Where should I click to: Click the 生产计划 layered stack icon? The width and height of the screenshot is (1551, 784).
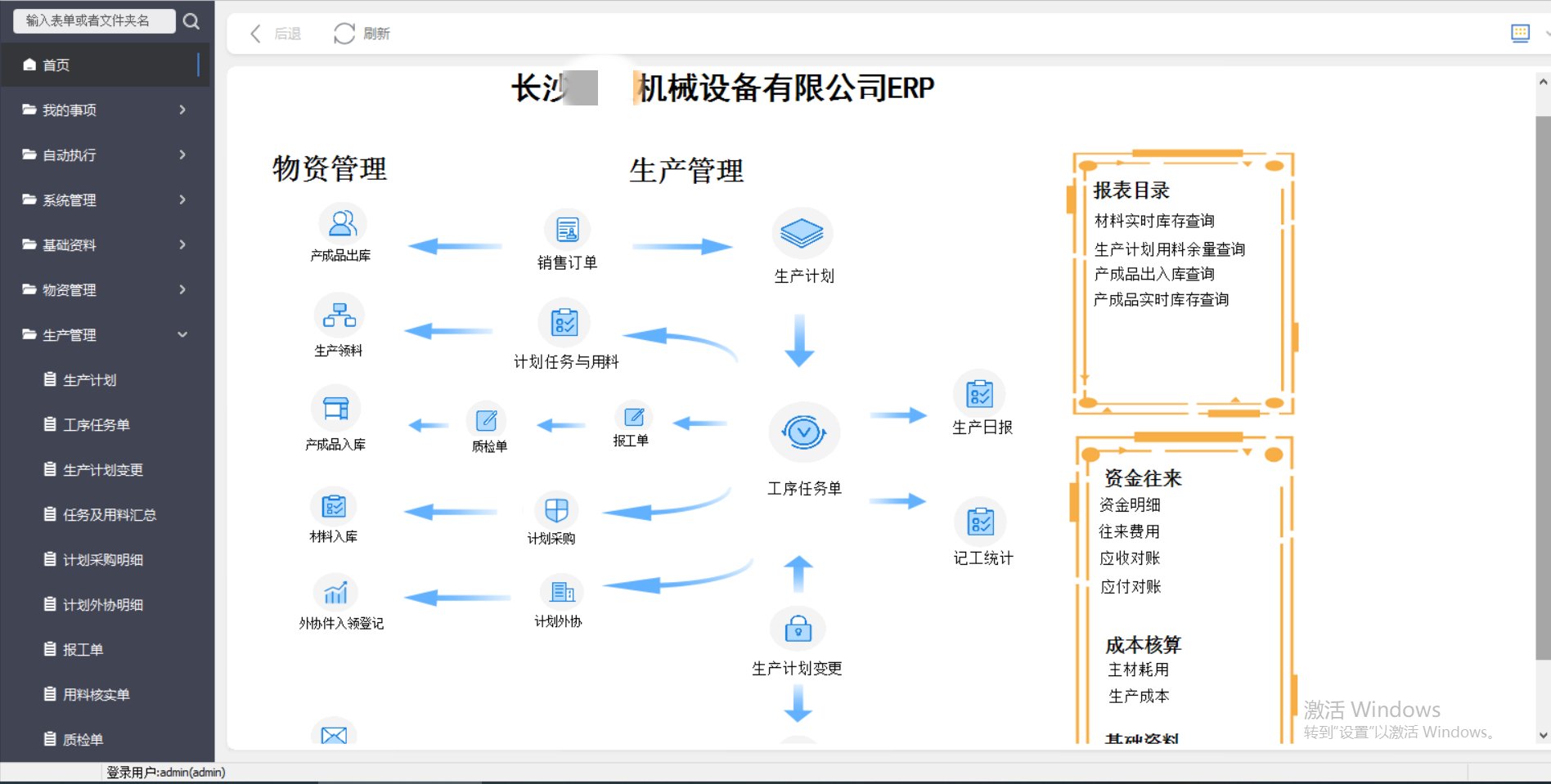(802, 234)
